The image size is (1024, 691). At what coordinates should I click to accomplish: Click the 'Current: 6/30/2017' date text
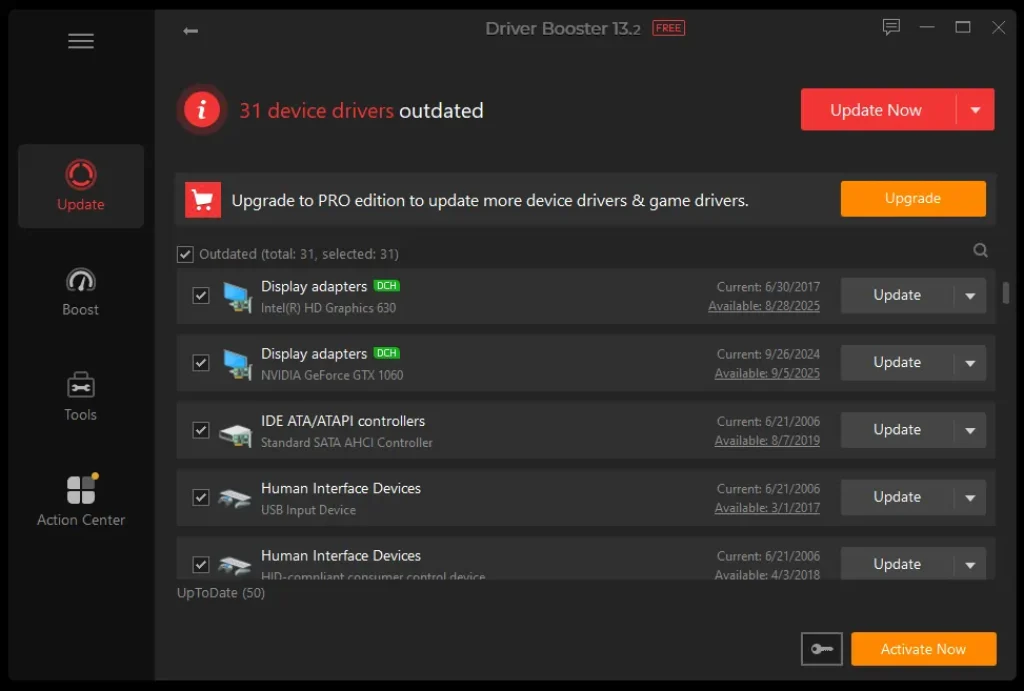(x=768, y=287)
